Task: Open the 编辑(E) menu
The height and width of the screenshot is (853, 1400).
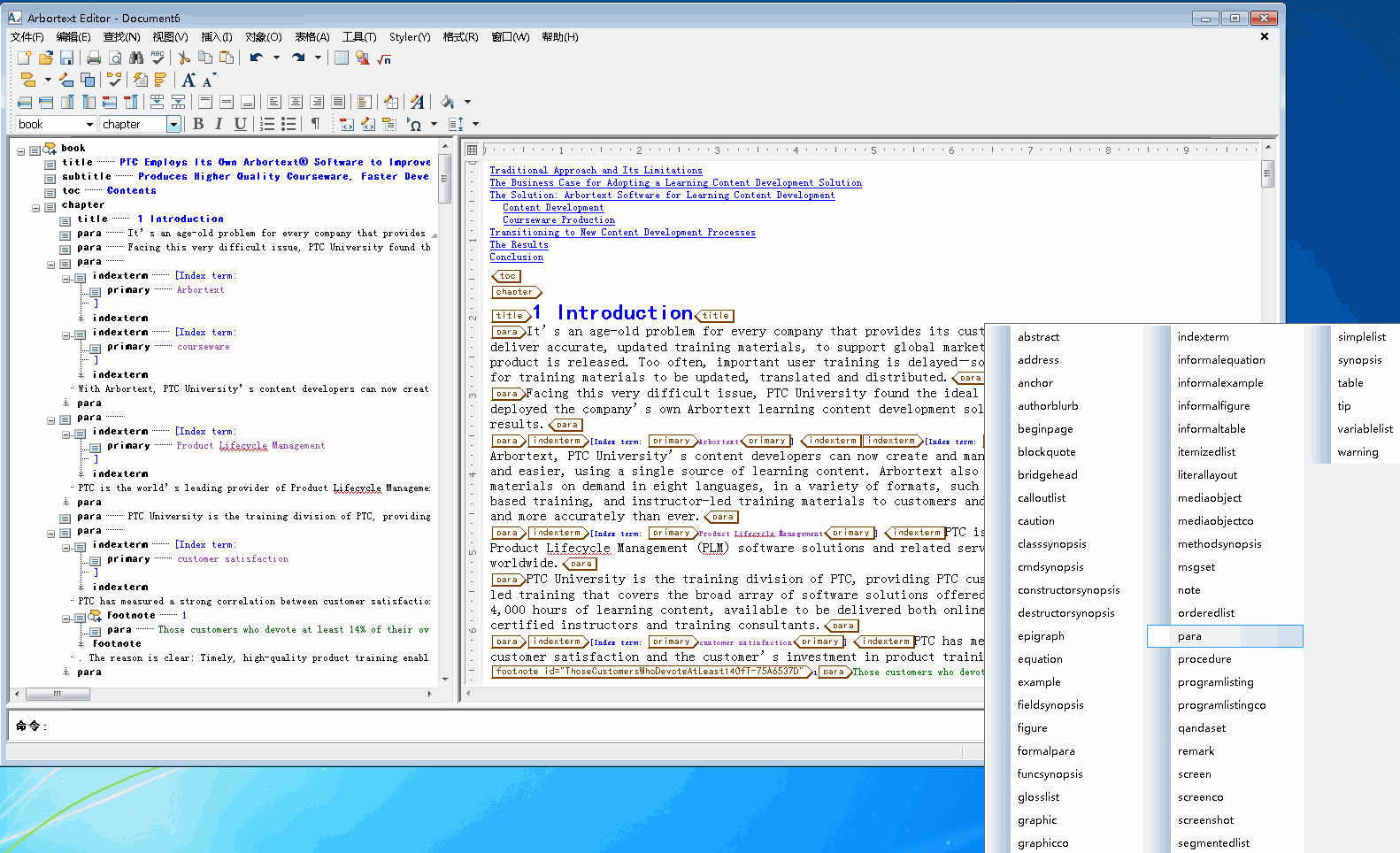Action: point(73,36)
